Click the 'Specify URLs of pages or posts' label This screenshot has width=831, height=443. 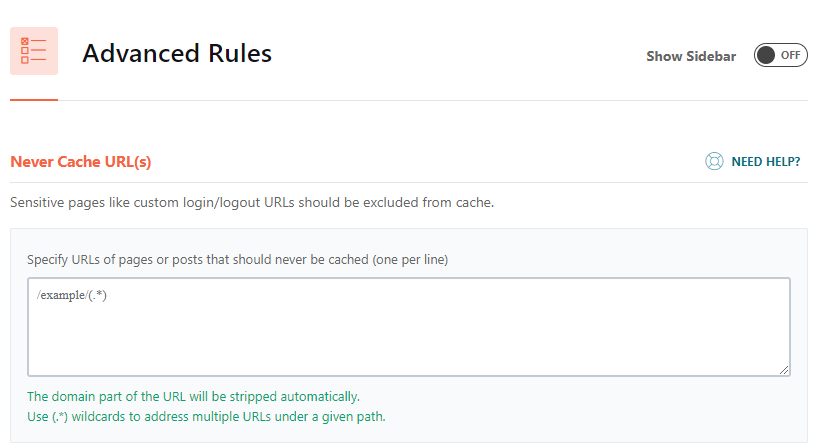pyautogui.click(x=237, y=260)
